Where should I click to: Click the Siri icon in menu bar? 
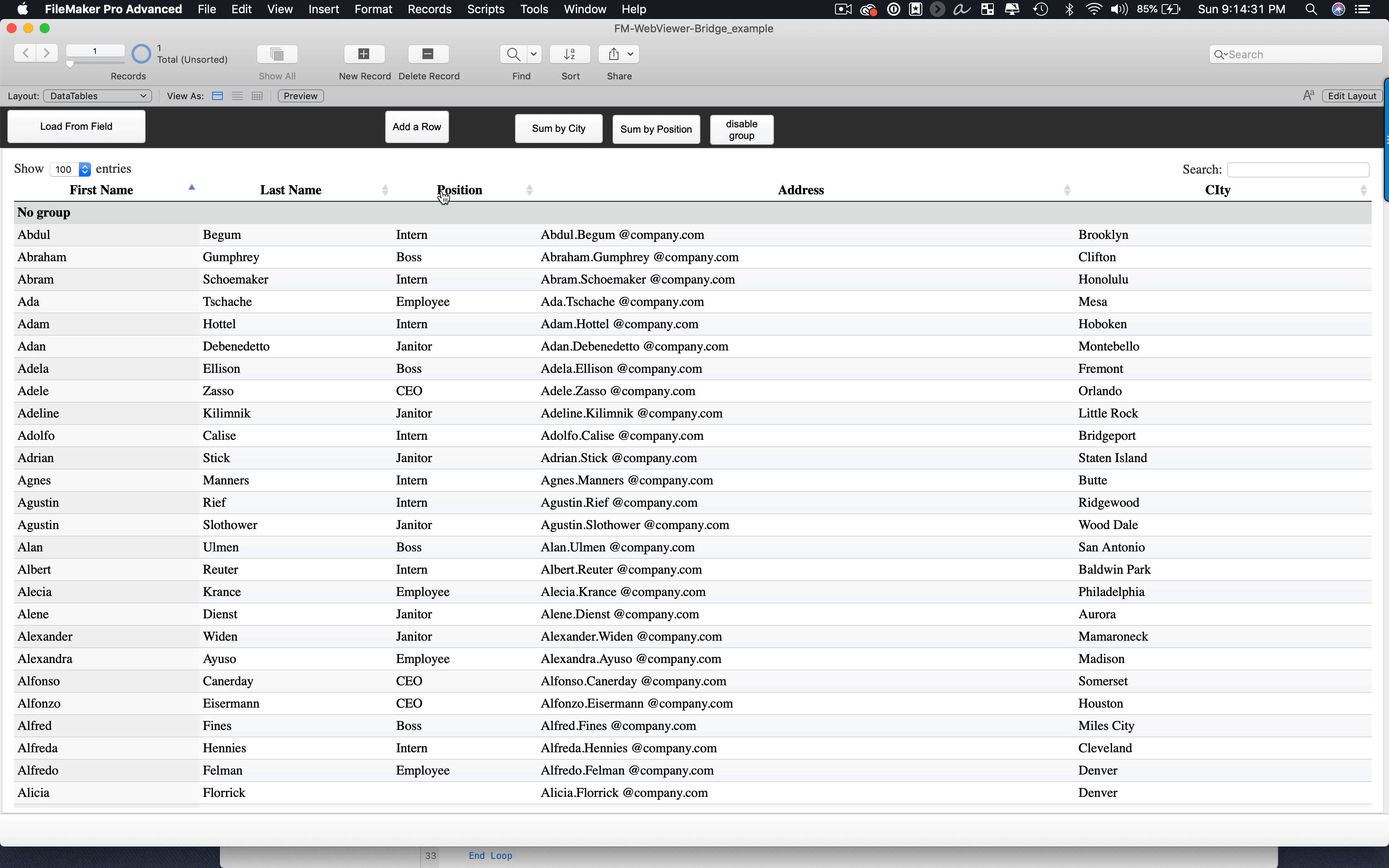tap(1339, 9)
